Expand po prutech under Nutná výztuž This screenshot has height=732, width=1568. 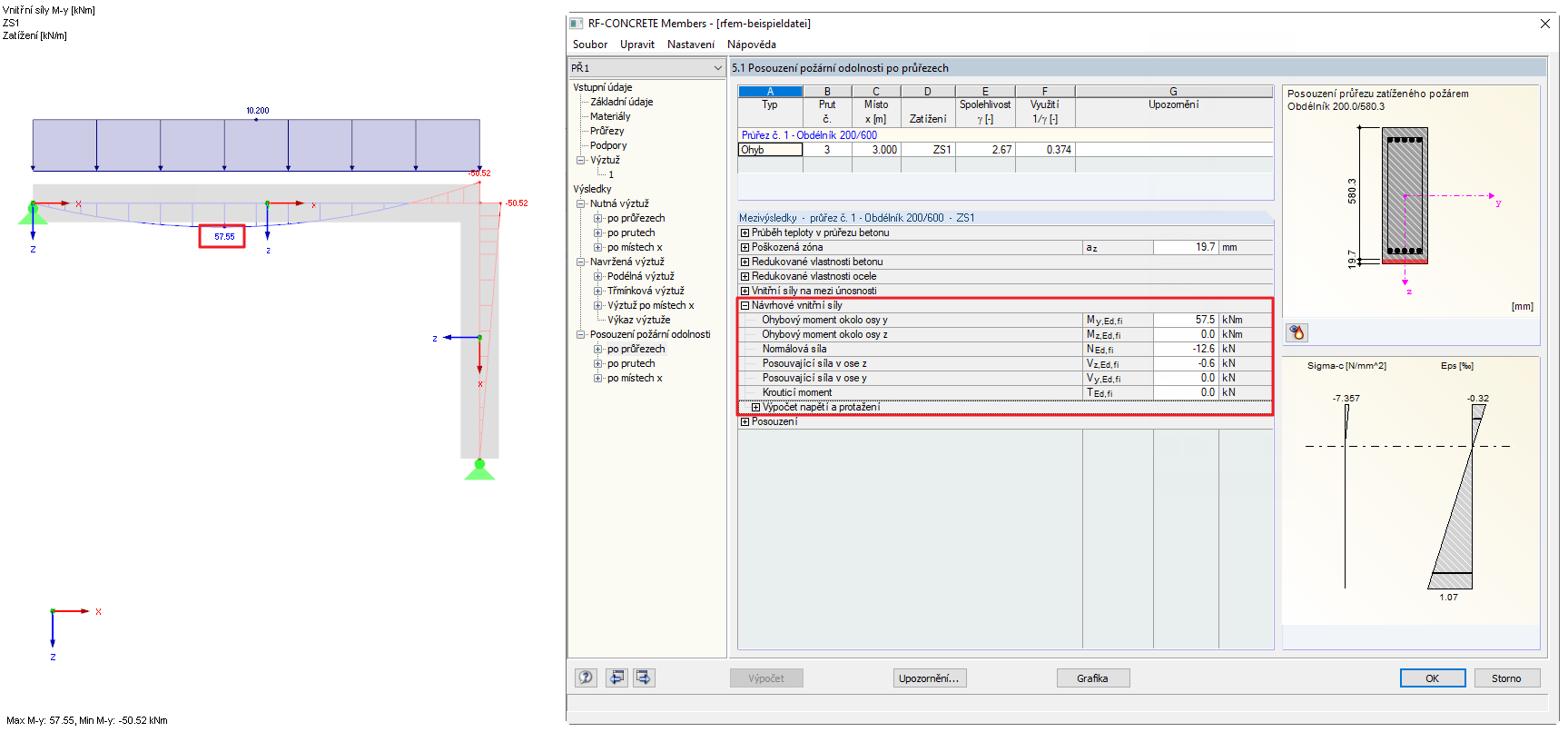click(598, 232)
